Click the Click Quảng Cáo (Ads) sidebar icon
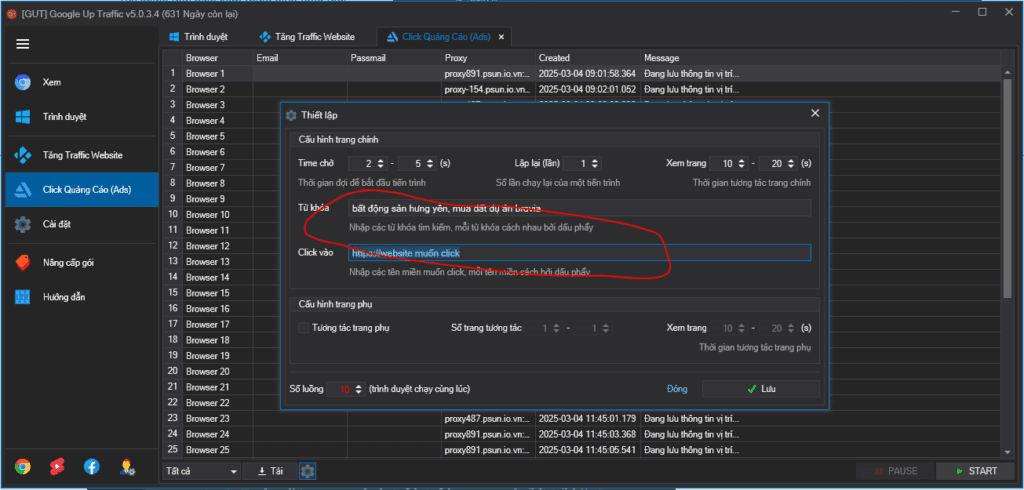 (23, 189)
